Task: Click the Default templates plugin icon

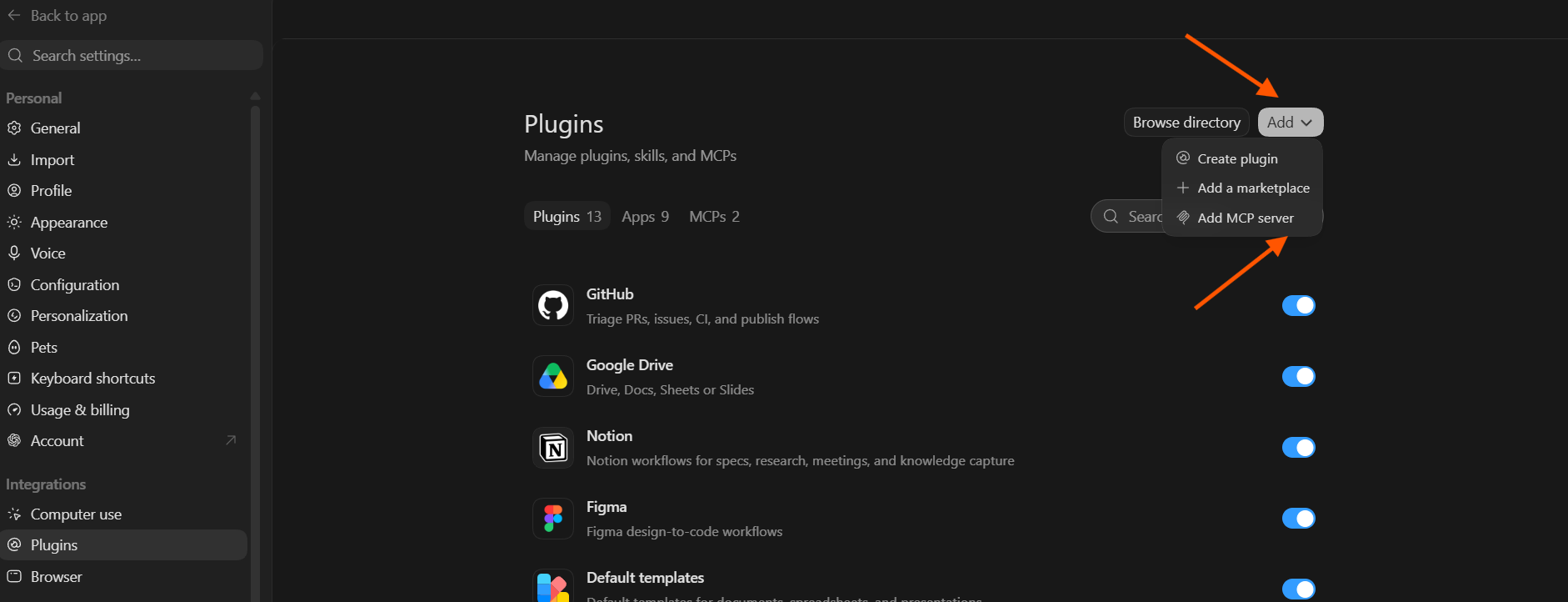Action: coord(553,586)
